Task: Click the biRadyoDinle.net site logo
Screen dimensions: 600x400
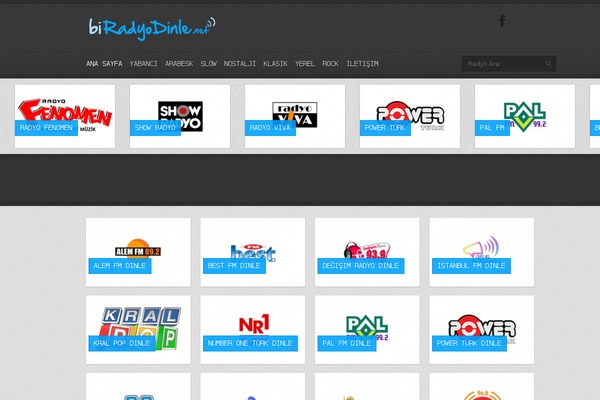Action: tap(152, 28)
